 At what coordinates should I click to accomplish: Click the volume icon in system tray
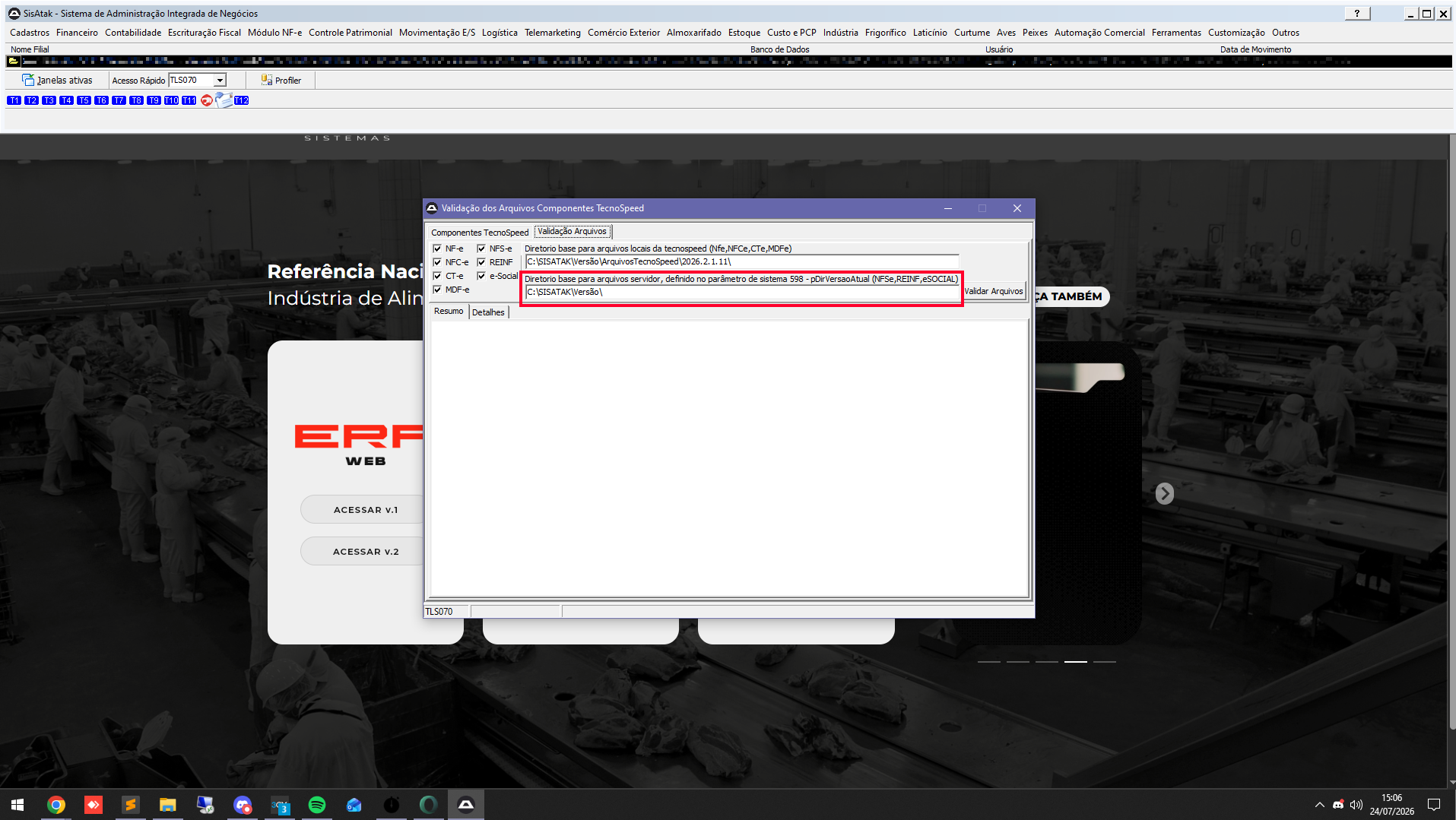[1356, 805]
